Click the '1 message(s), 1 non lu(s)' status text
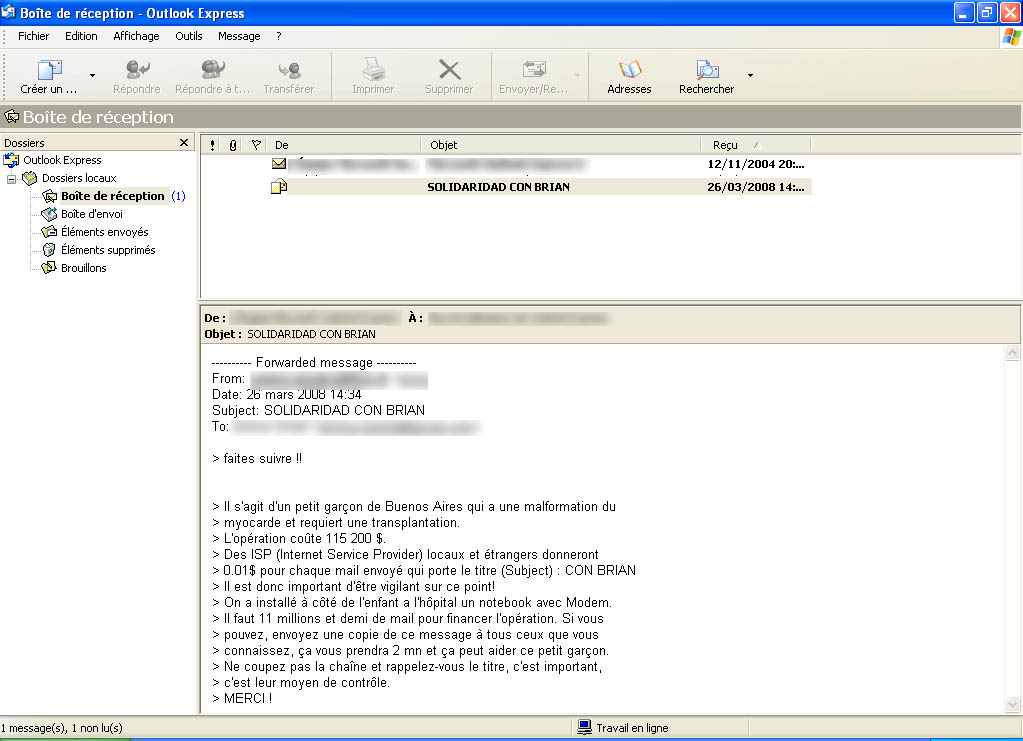This screenshot has height=741, width=1023. (x=62, y=728)
